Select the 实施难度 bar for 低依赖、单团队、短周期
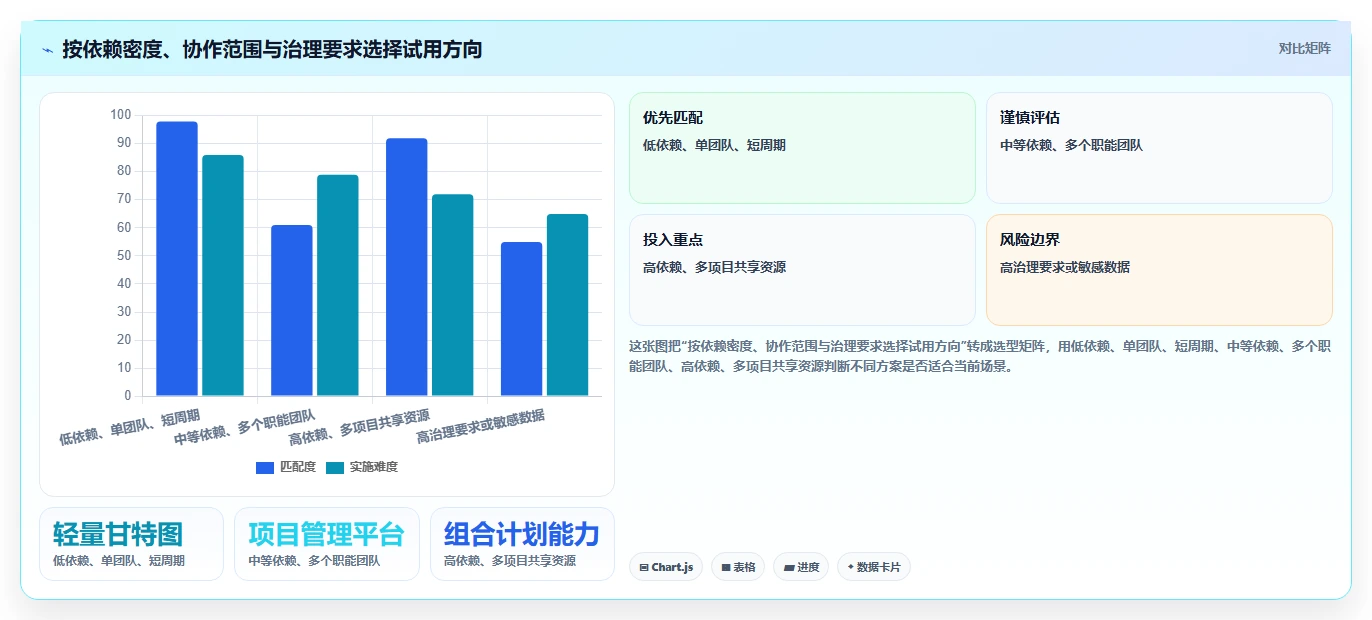This screenshot has height=620, width=1372. click(x=223, y=276)
